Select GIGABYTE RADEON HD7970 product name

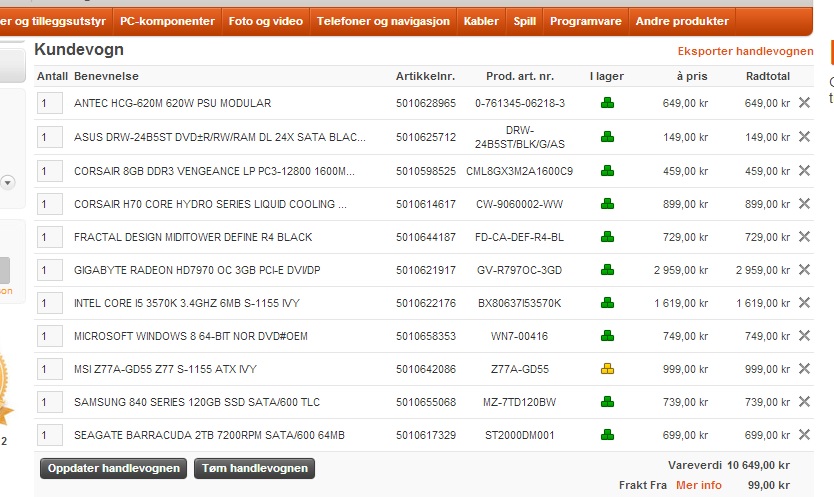coord(197,270)
